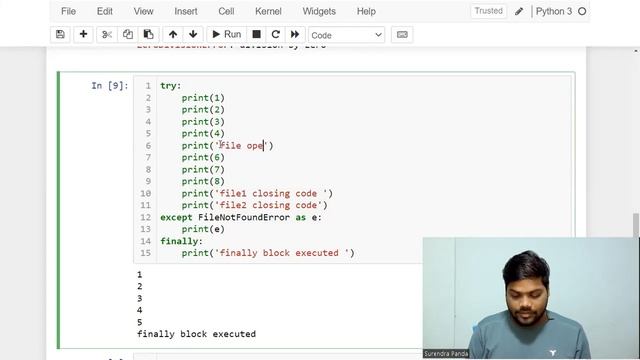Move selected cell up arrow
The image size is (640, 360).
click(173, 35)
